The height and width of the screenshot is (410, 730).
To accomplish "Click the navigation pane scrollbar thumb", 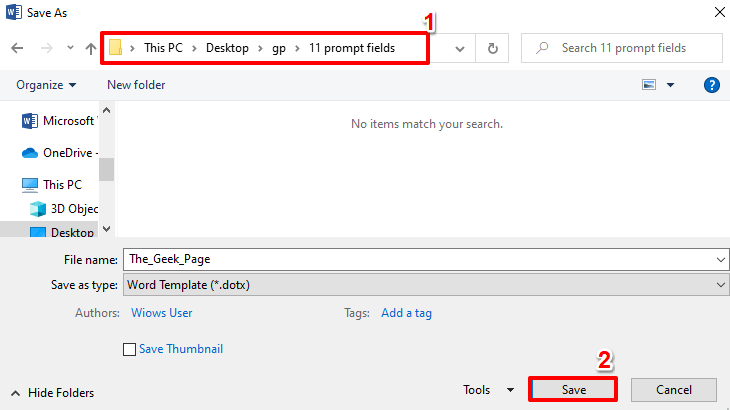I will click(107, 169).
